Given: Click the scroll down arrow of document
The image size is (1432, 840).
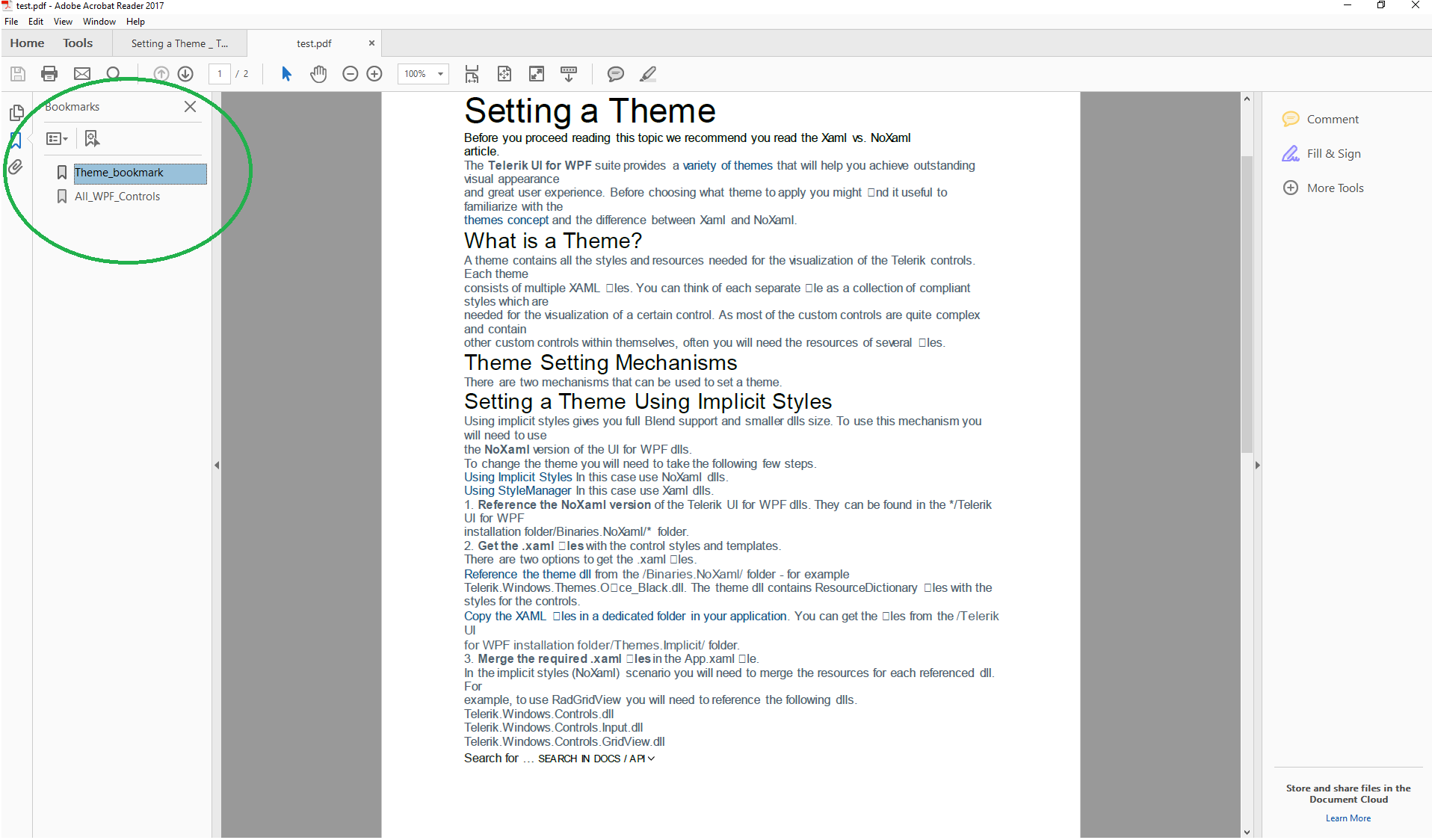Looking at the screenshot, I should (1247, 832).
